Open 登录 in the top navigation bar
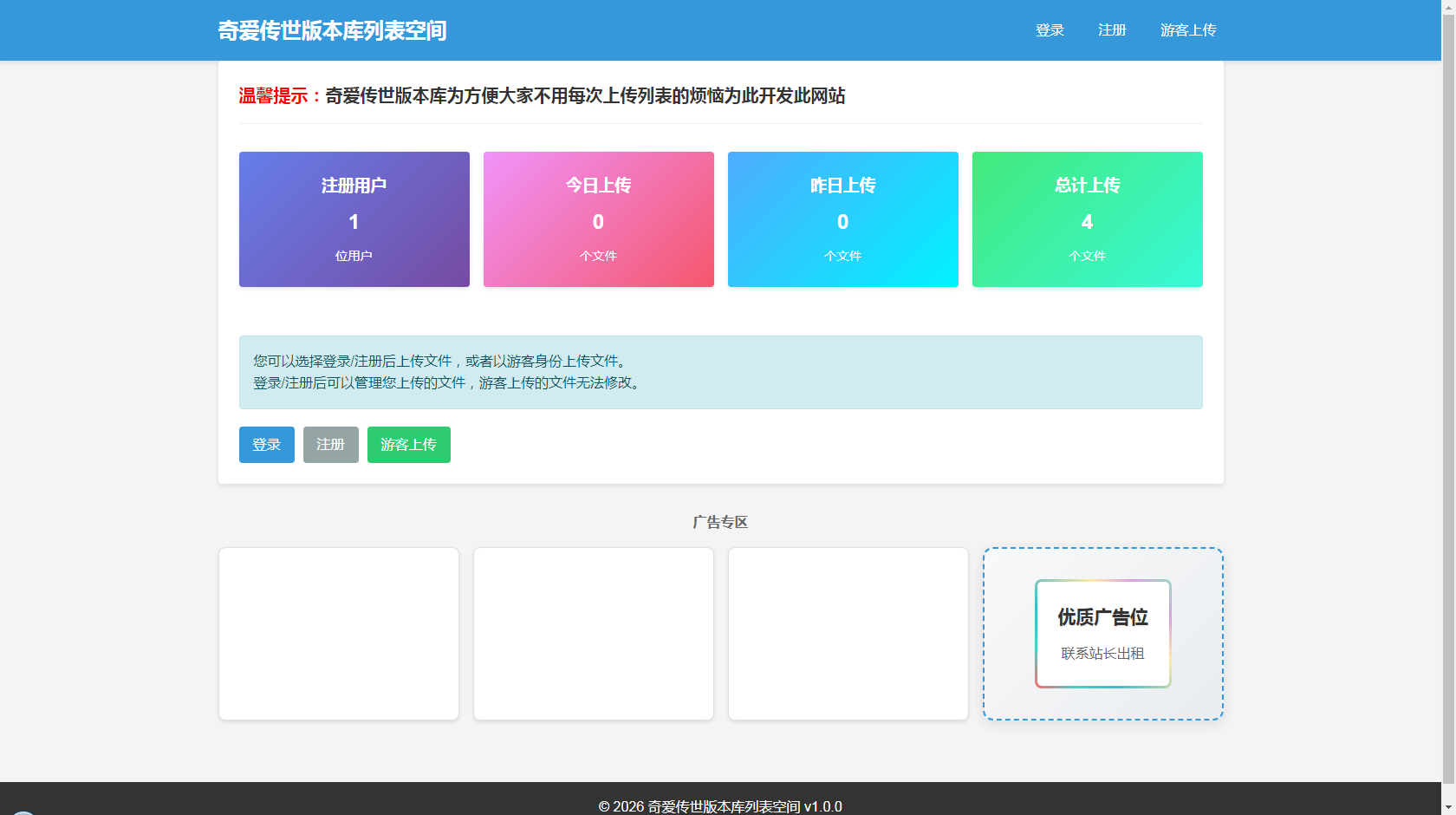Screen dimensions: 1456x815 1050,30
